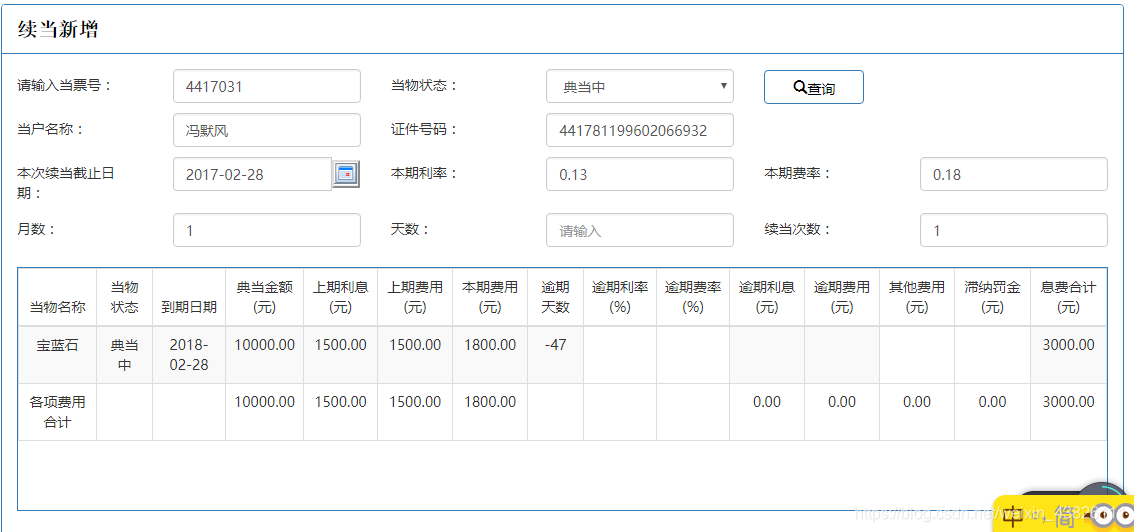Select the 当户名称 field containing 冯默风
The height and width of the screenshot is (532, 1134).
point(267,130)
